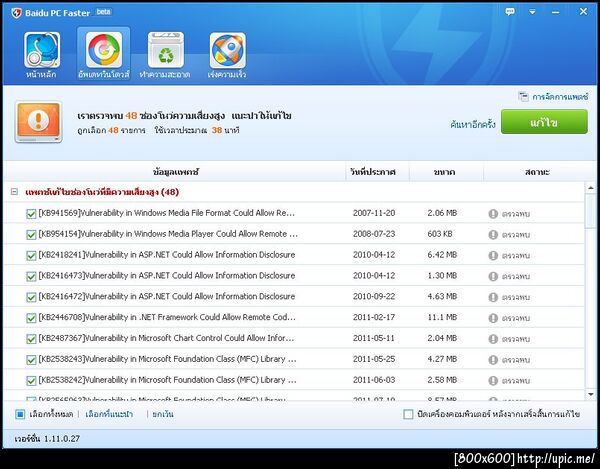Screen dimensions: 600x469
Task: Click the status icon for KB2416473
Action: coord(493,276)
